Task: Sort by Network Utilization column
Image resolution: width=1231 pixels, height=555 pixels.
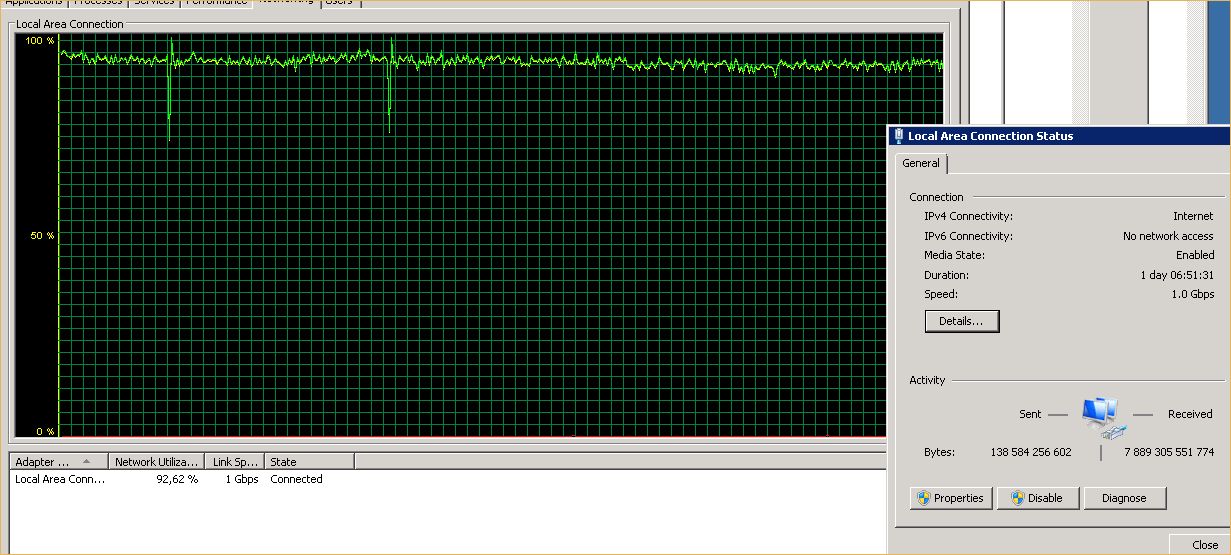Action: click(156, 462)
